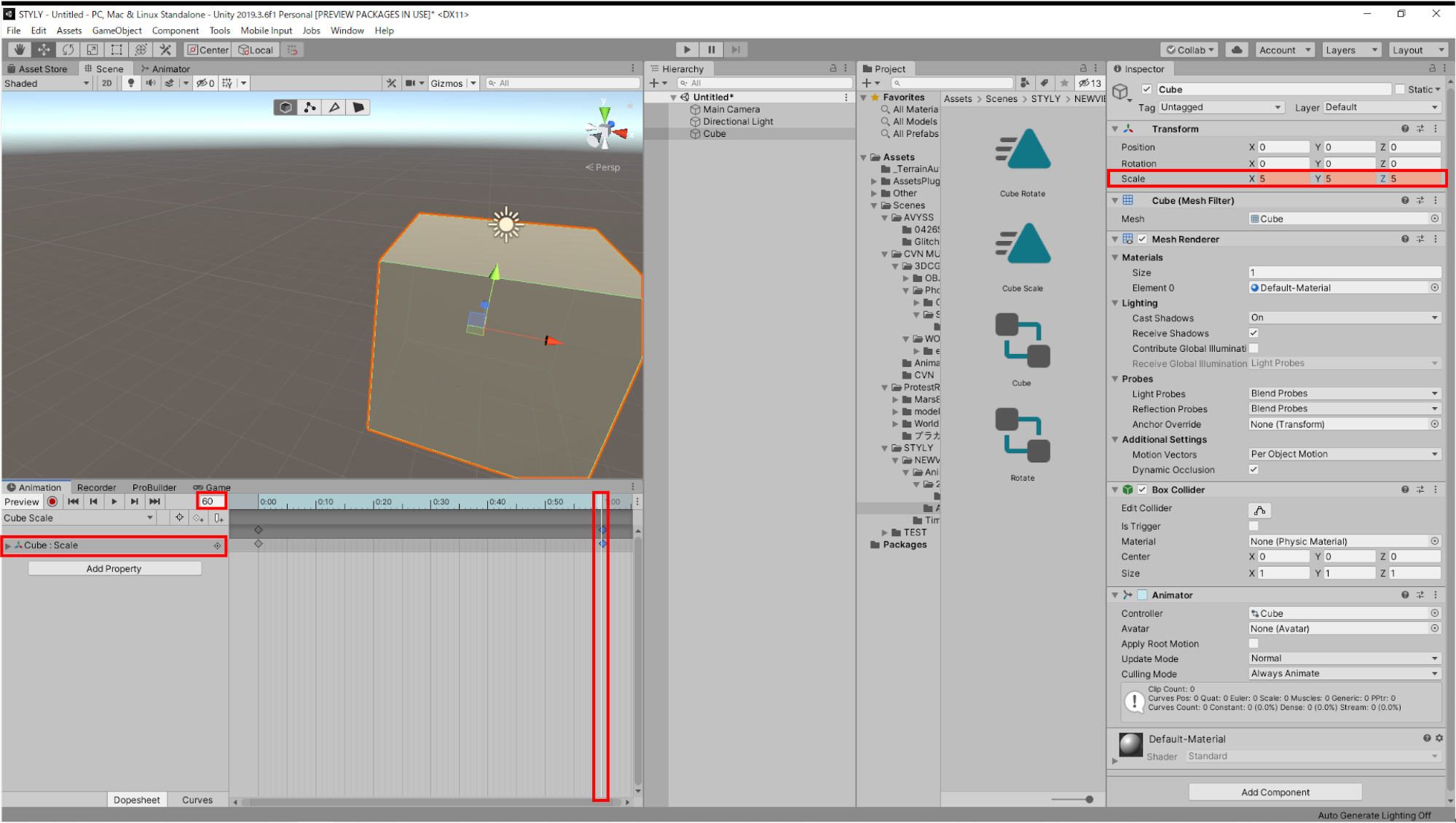Open the Window menu
This screenshot has height=823, width=1456.
pyautogui.click(x=347, y=31)
